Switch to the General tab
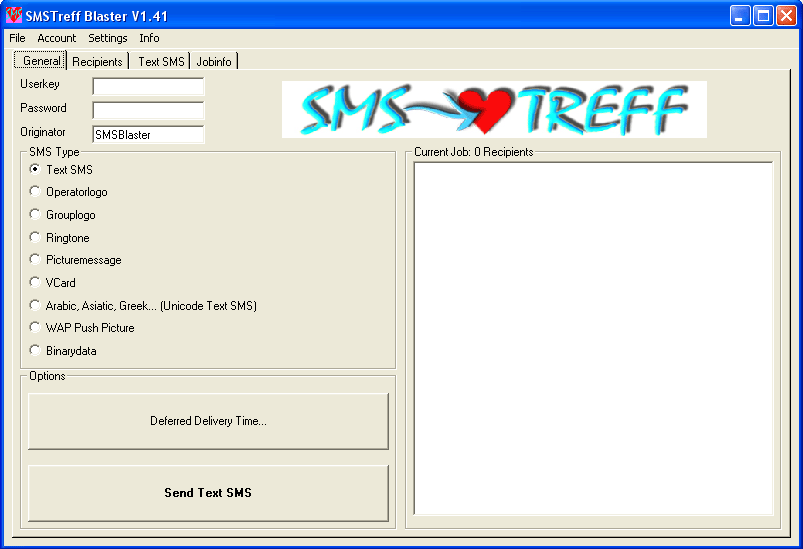 coord(40,61)
